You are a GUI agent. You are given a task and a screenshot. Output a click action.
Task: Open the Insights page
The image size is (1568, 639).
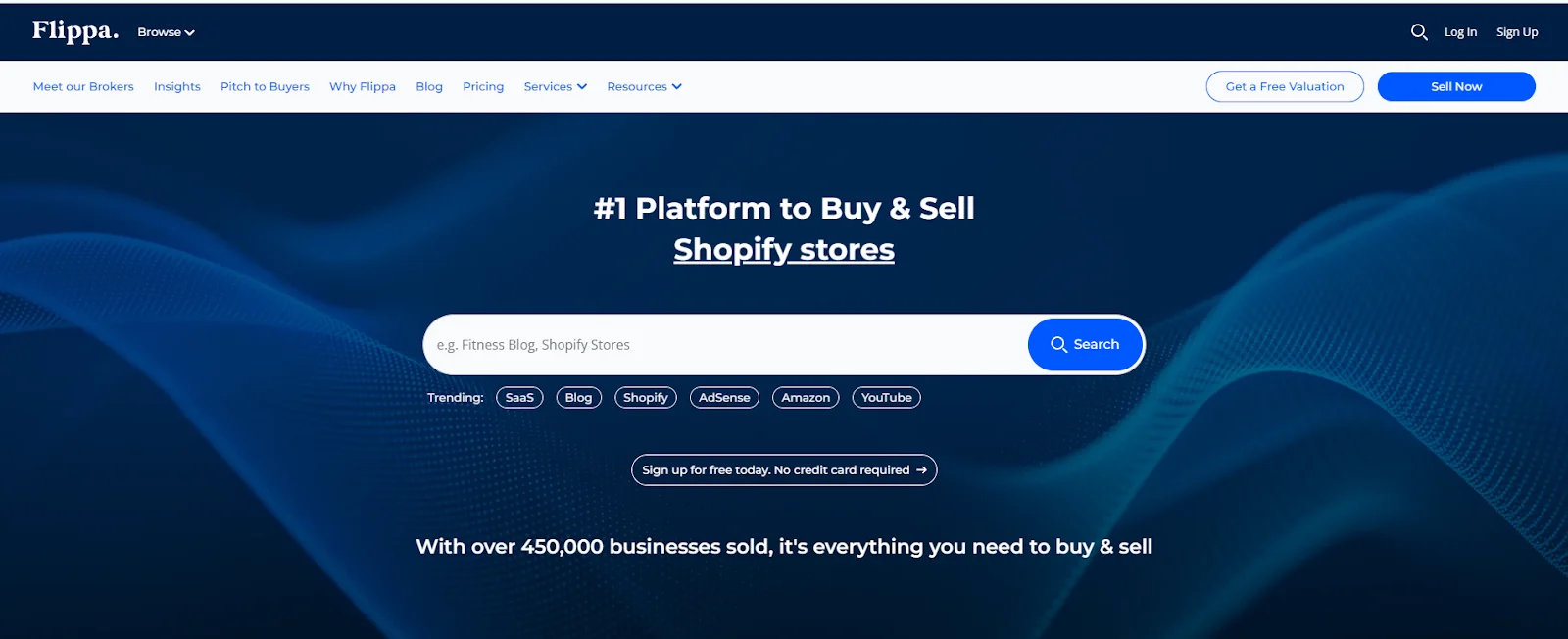(177, 86)
